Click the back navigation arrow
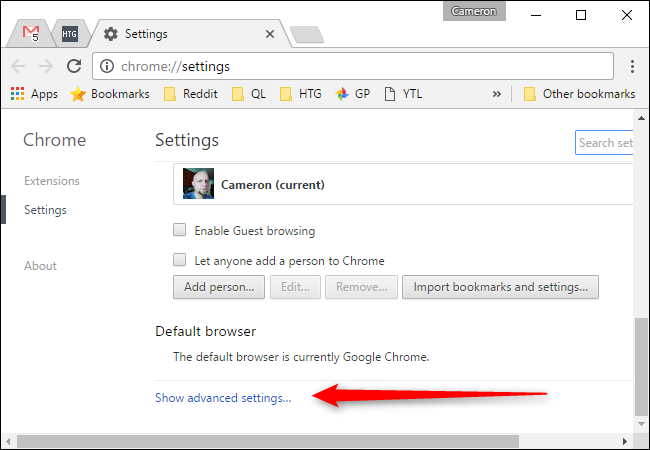Image resolution: width=650 pixels, height=450 pixels. point(18,66)
